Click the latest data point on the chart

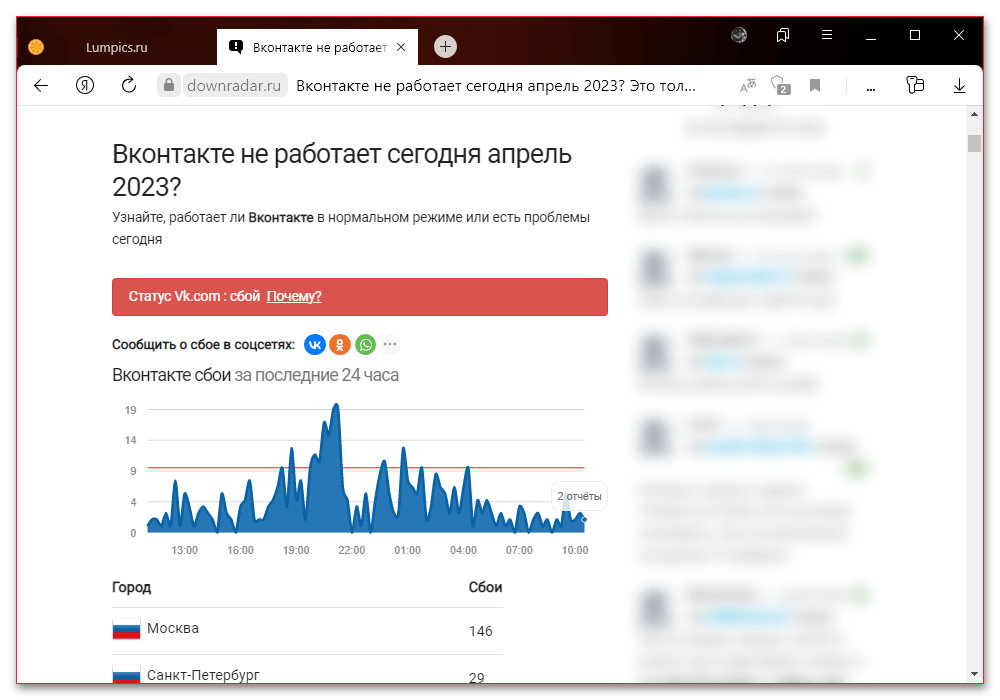[584, 519]
